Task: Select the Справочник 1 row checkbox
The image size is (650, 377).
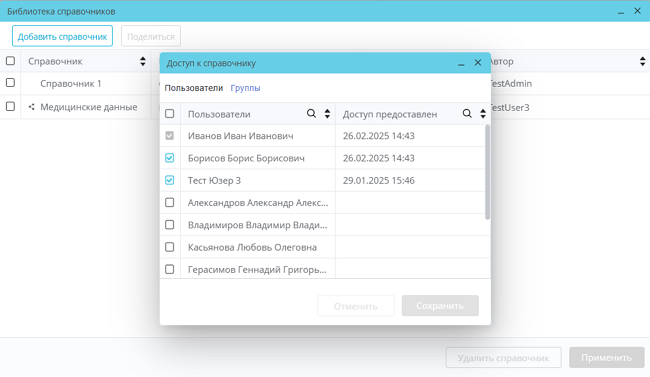Action: (x=10, y=83)
